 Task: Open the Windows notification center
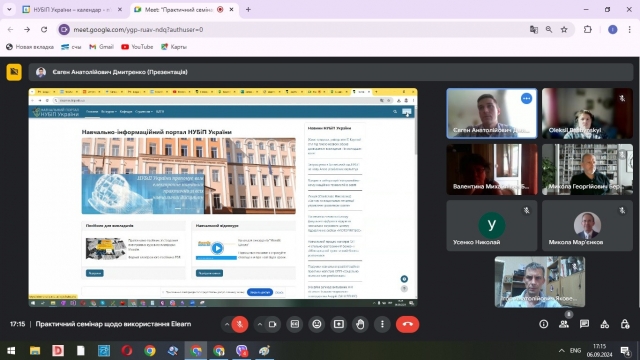point(625,351)
